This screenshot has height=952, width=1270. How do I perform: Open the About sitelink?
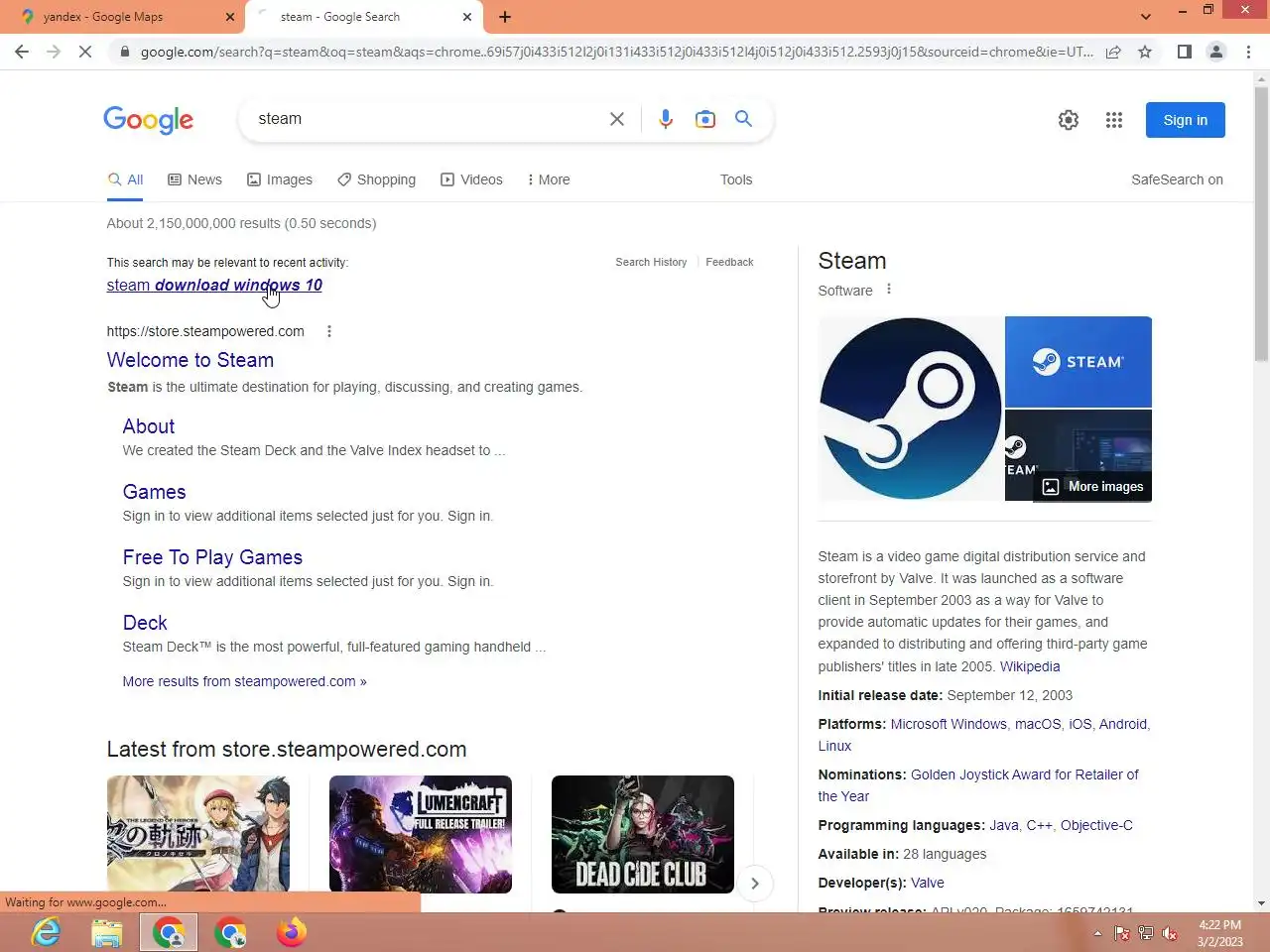[149, 426]
